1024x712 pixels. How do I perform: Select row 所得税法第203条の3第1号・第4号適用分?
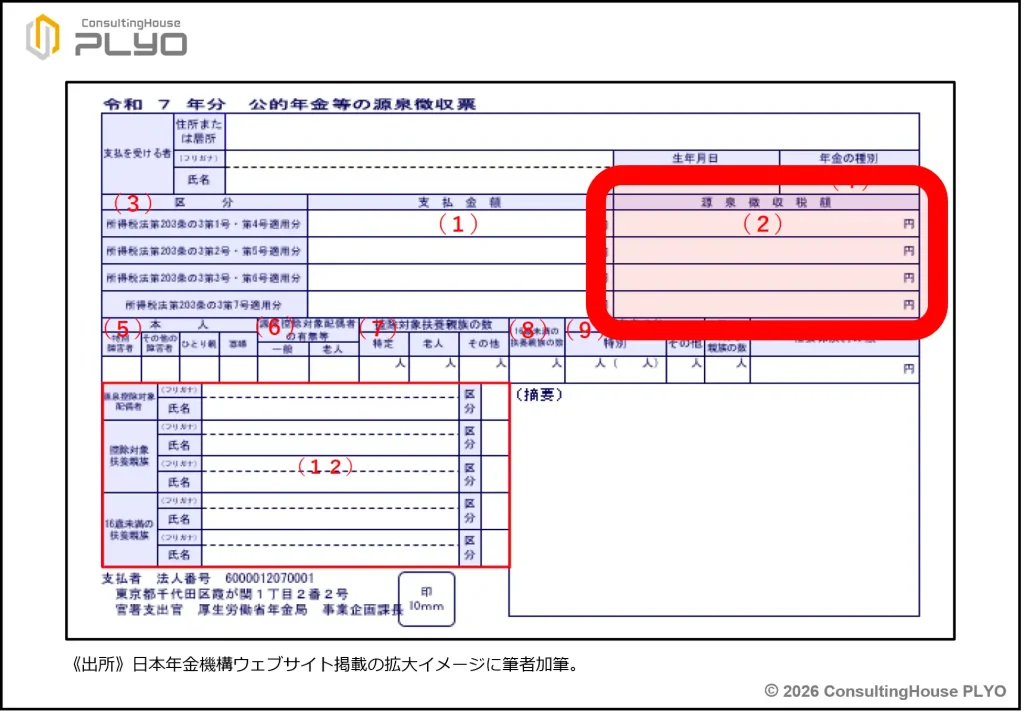click(204, 224)
